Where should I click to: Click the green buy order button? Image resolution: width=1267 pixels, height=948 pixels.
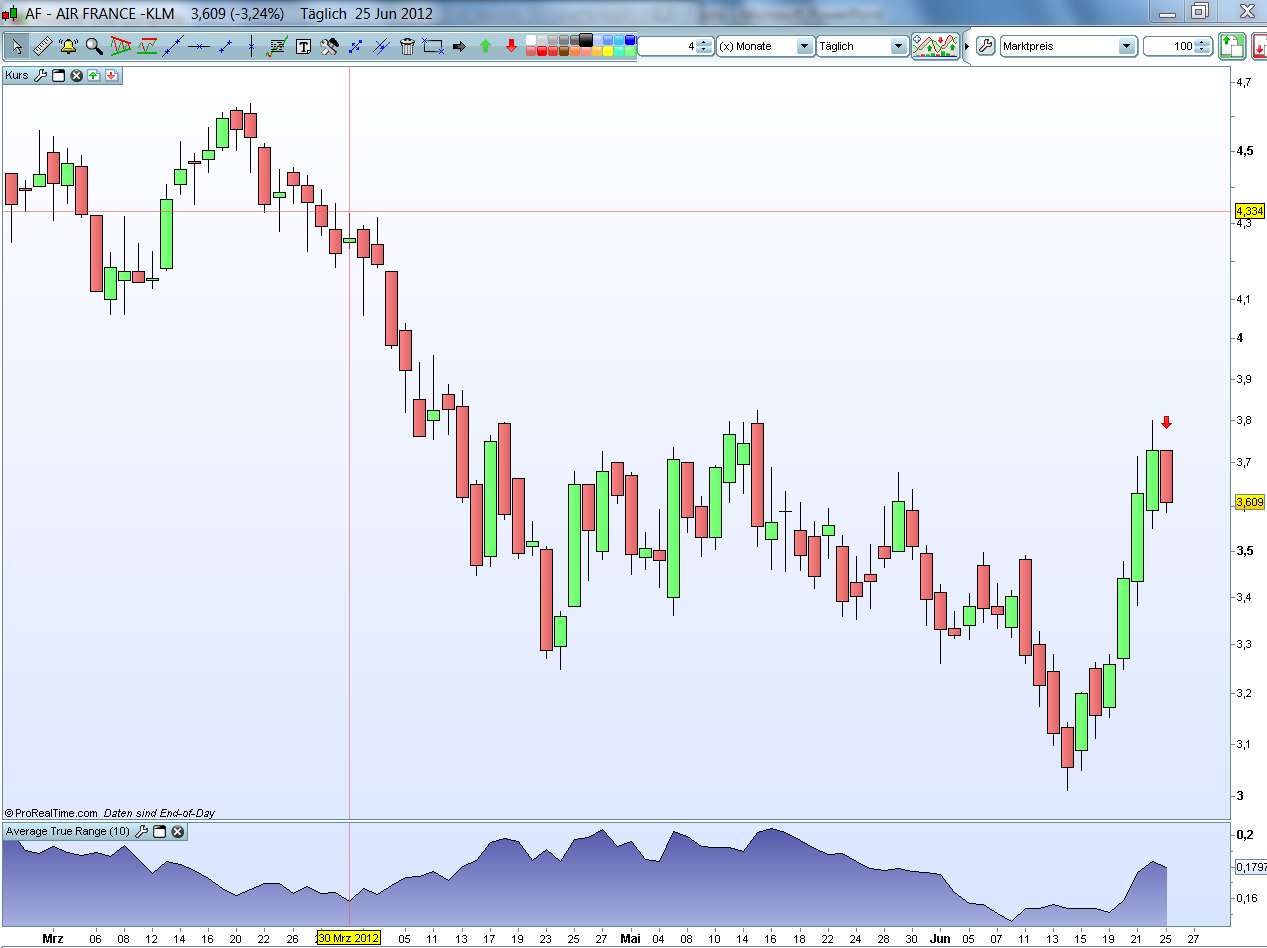pyautogui.click(x=1231, y=46)
